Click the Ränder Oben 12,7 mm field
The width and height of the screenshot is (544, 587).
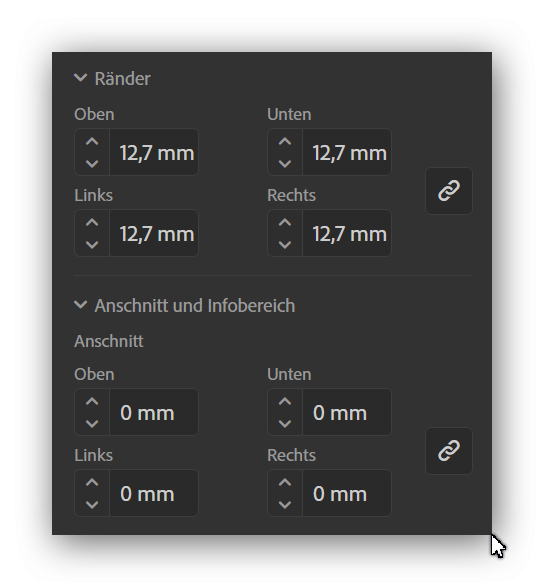pyautogui.click(x=154, y=152)
